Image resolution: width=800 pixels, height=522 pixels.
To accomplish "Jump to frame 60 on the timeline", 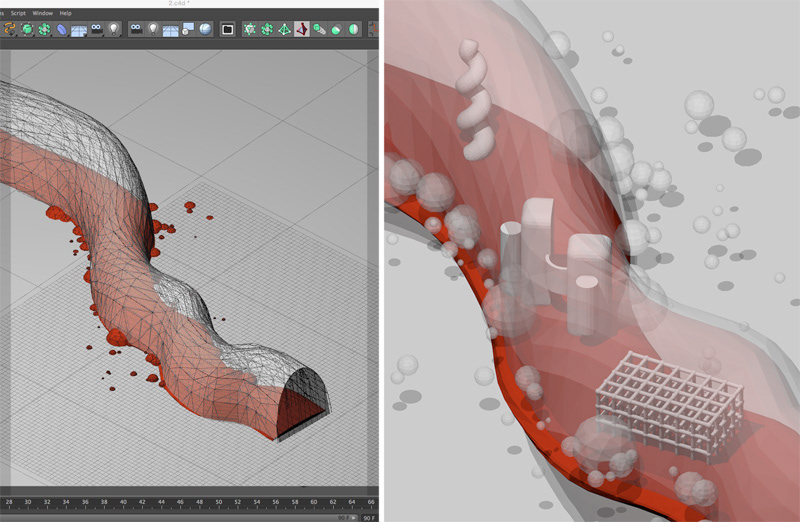I will (x=314, y=503).
